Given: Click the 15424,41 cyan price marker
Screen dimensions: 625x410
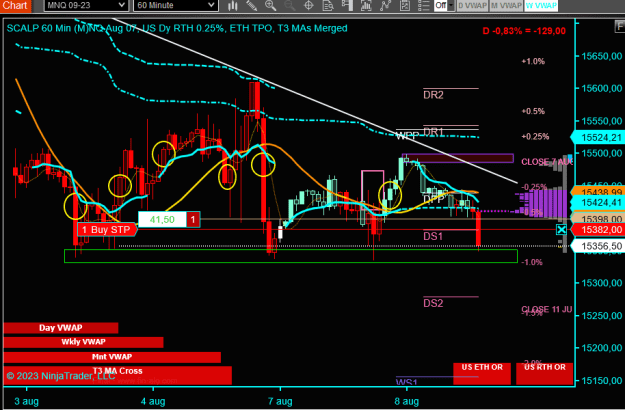Looking at the screenshot, I should [x=599, y=203].
